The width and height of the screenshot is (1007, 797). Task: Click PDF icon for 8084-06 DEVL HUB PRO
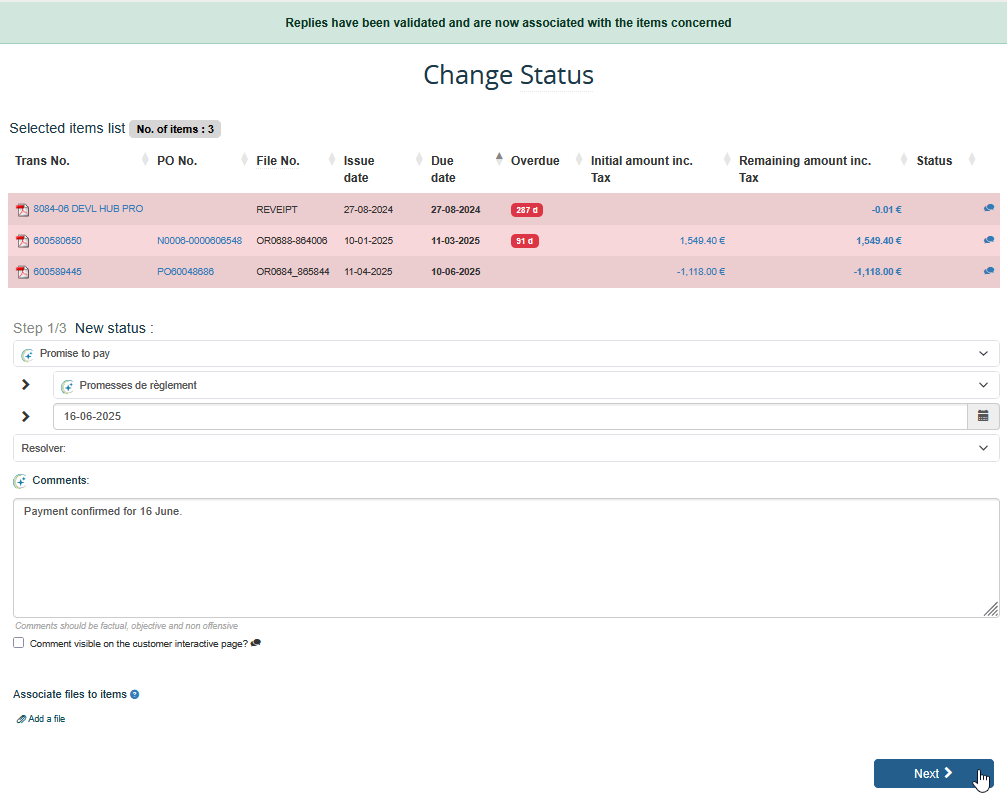coord(22,210)
